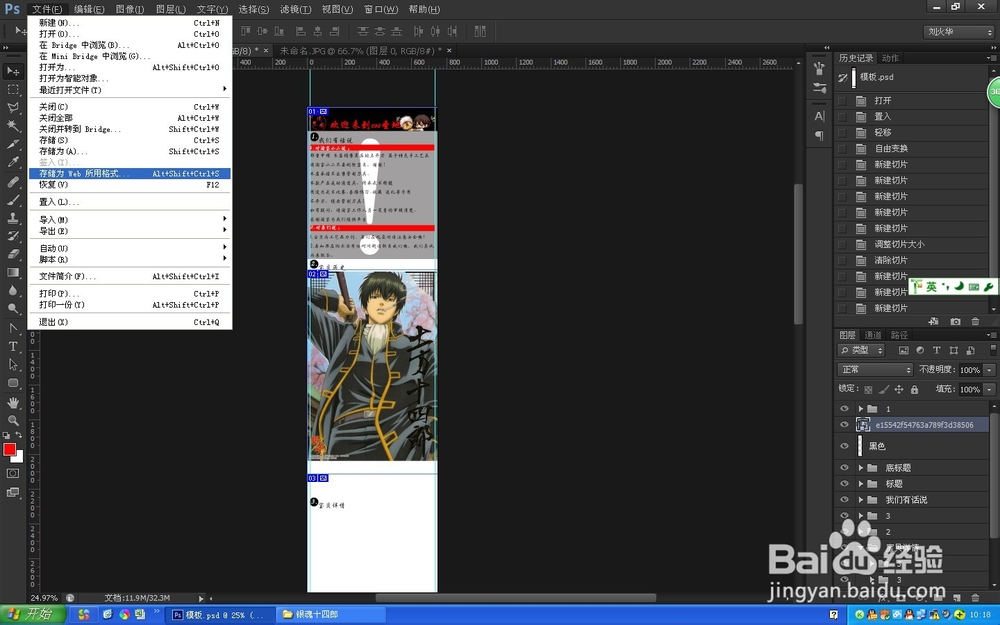Expand the 我们有话说 layer group
Image resolution: width=1000 pixels, height=625 pixels.
(860, 499)
